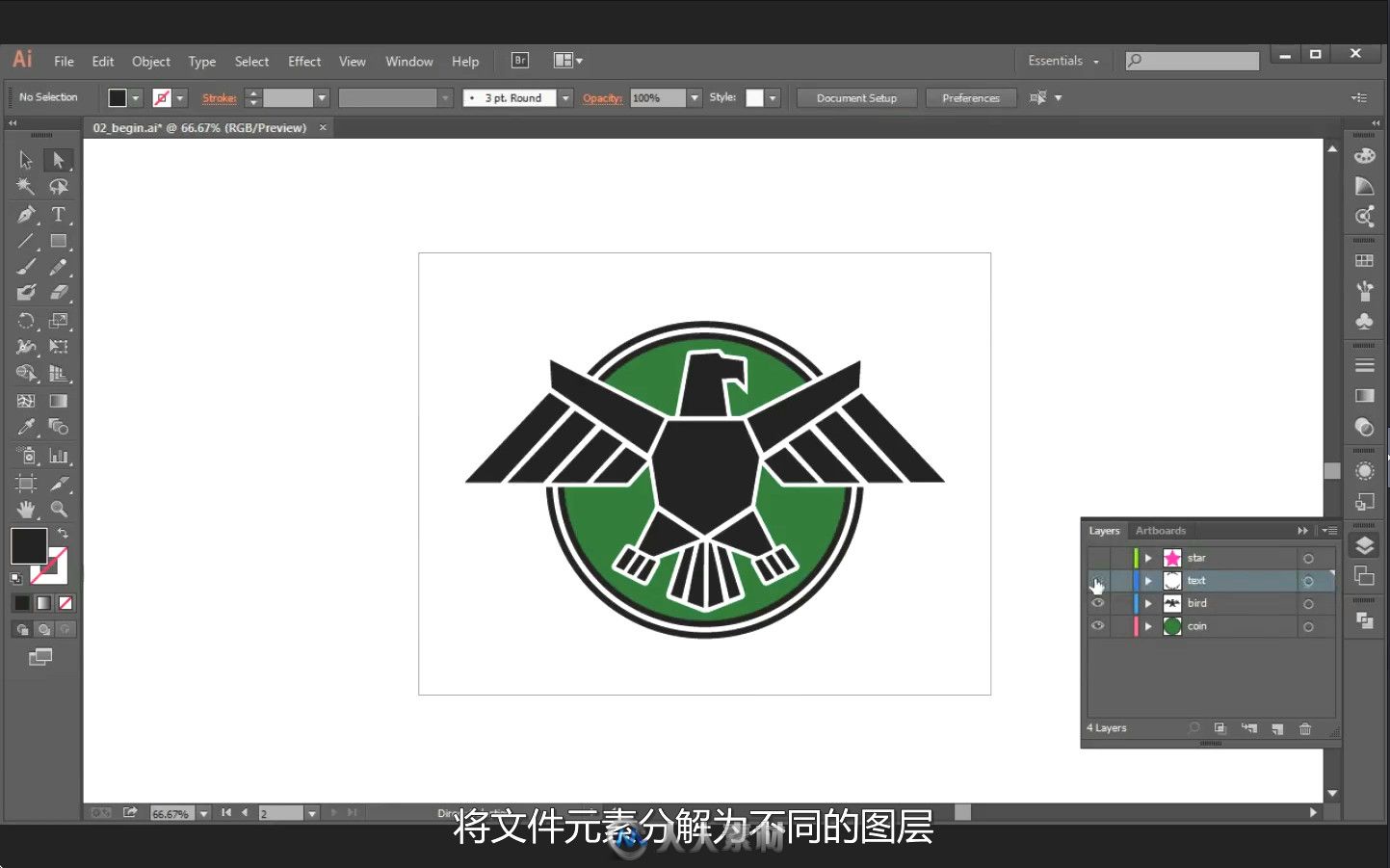Toggle visibility of coin layer
This screenshot has height=868, width=1390.
pyautogui.click(x=1097, y=626)
